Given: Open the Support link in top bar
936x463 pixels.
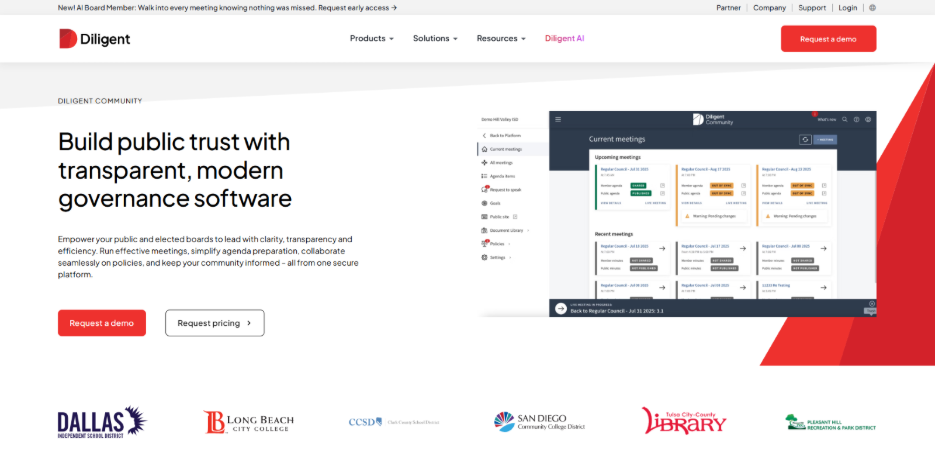Looking at the screenshot, I should click(x=812, y=8).
